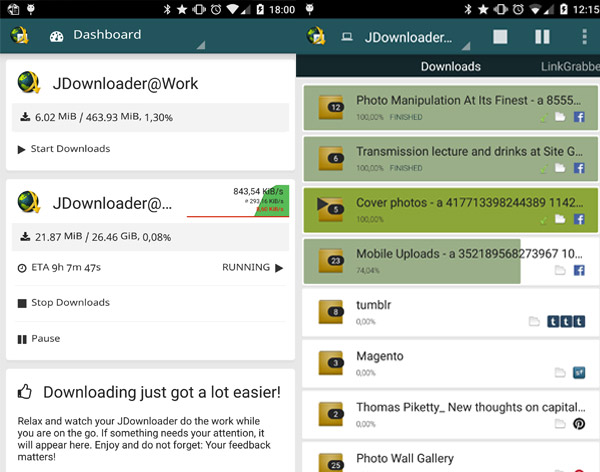Image resolution: width=600 pixels, height=472 pixels.
Task: Tap the folder icon on the Magento row
Action: pos(561,372)
